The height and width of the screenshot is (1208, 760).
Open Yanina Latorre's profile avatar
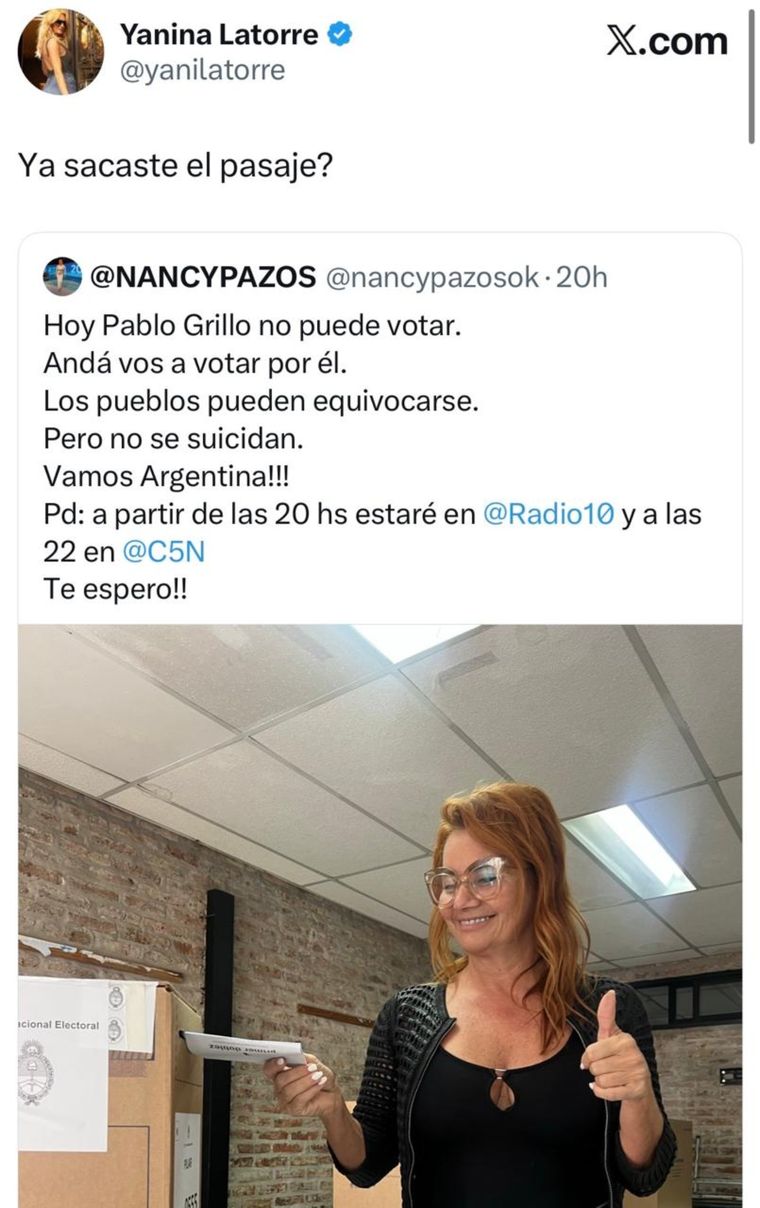(x=61, y=52)
